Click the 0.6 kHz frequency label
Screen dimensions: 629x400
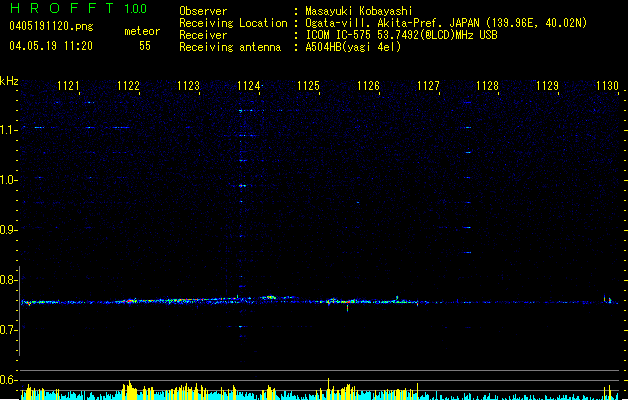click(x=8, y=380)
